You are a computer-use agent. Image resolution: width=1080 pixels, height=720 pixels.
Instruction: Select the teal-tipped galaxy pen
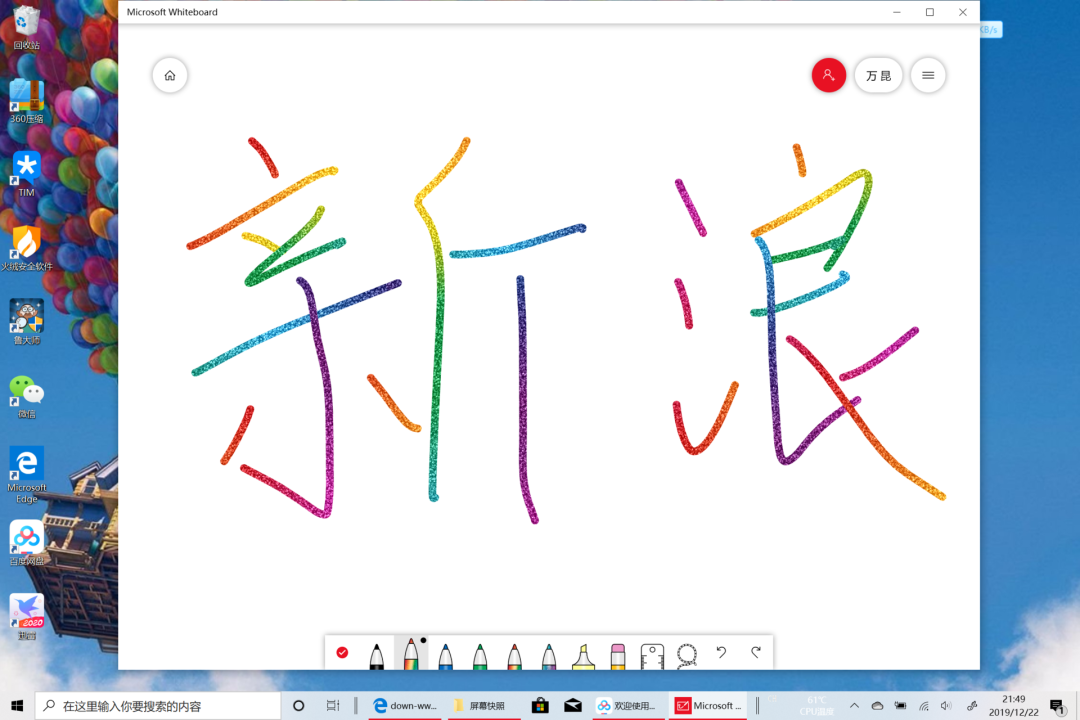coord(548,655)
